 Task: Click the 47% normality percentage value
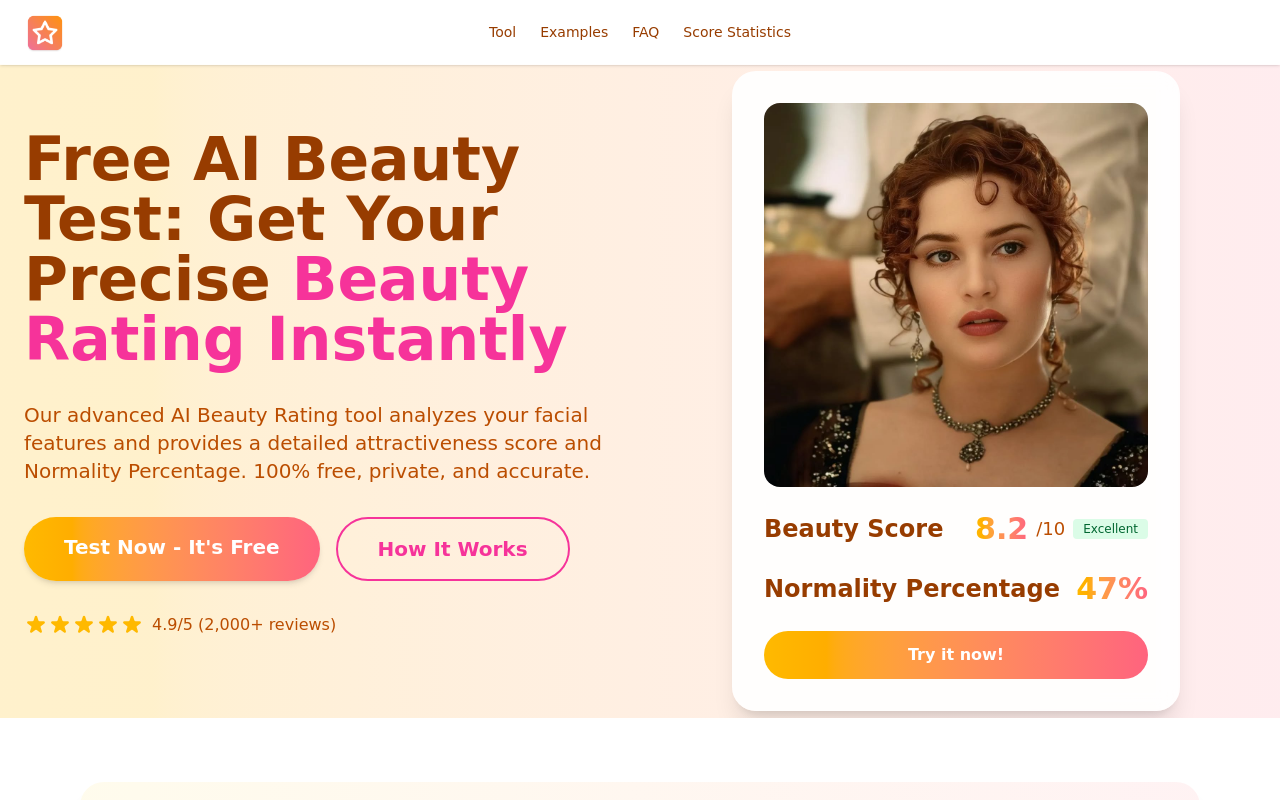1111,589
